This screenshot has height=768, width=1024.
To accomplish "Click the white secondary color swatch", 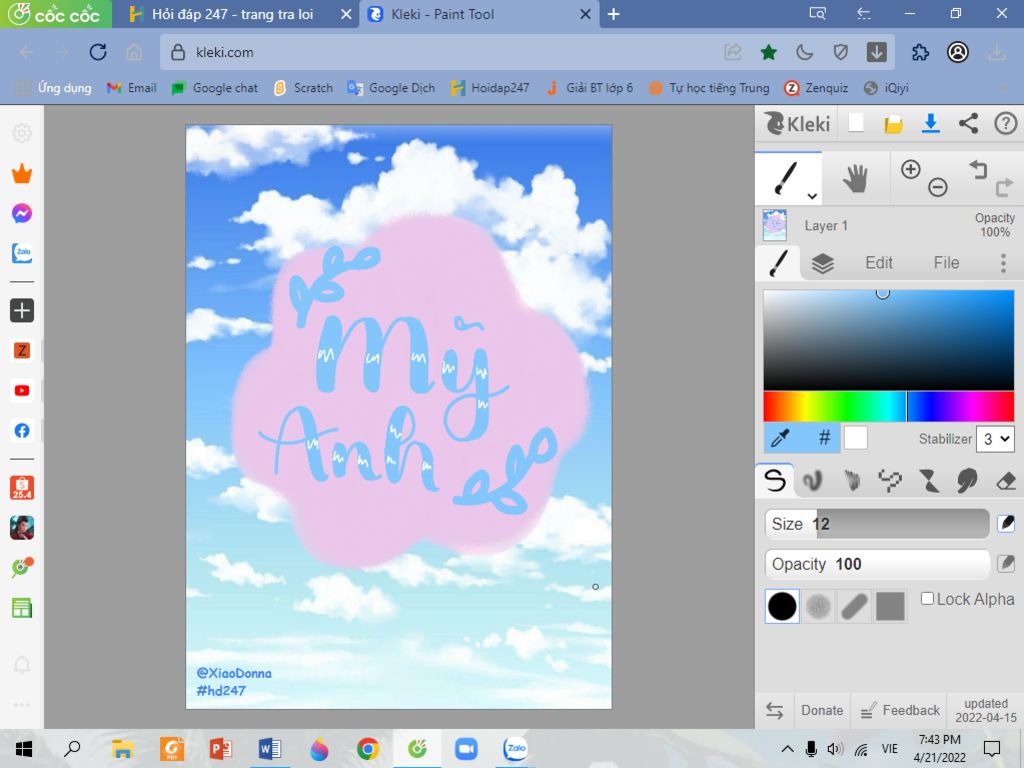I will [x=856, y=438].
